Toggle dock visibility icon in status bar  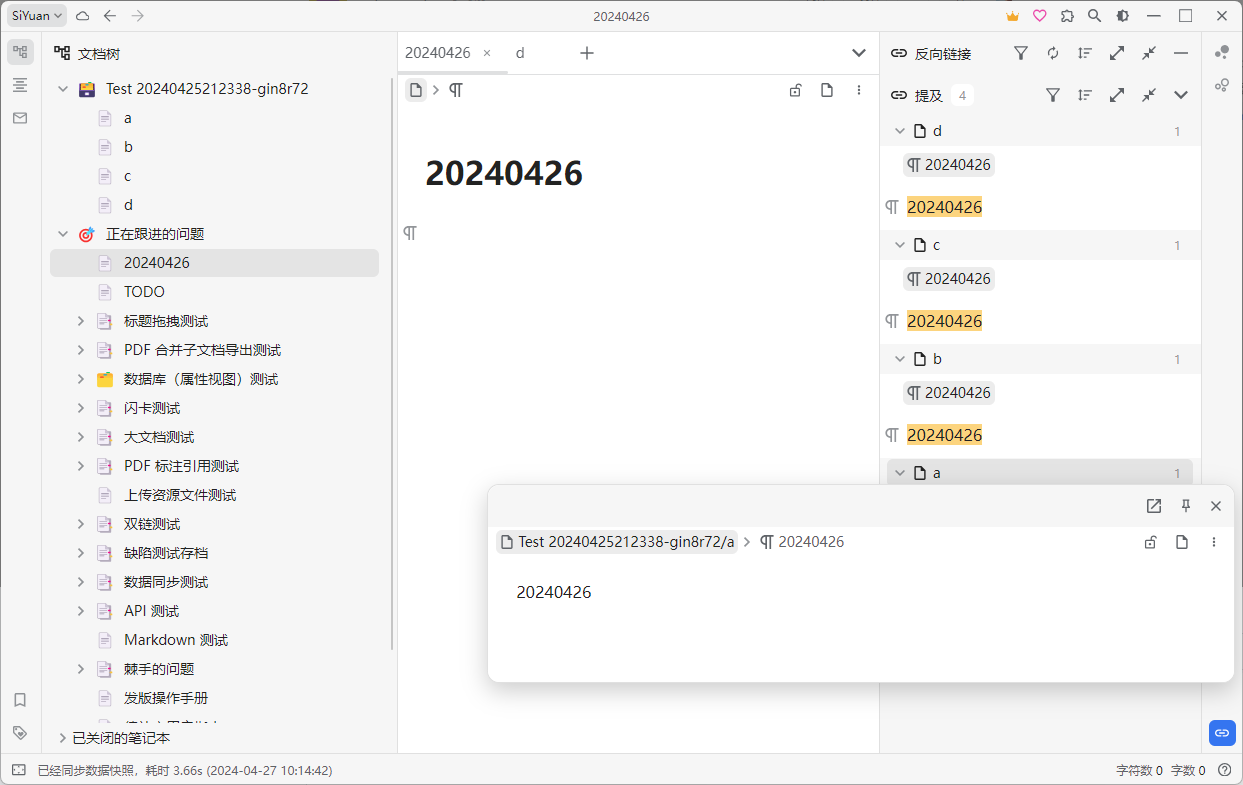coord(18,770)
